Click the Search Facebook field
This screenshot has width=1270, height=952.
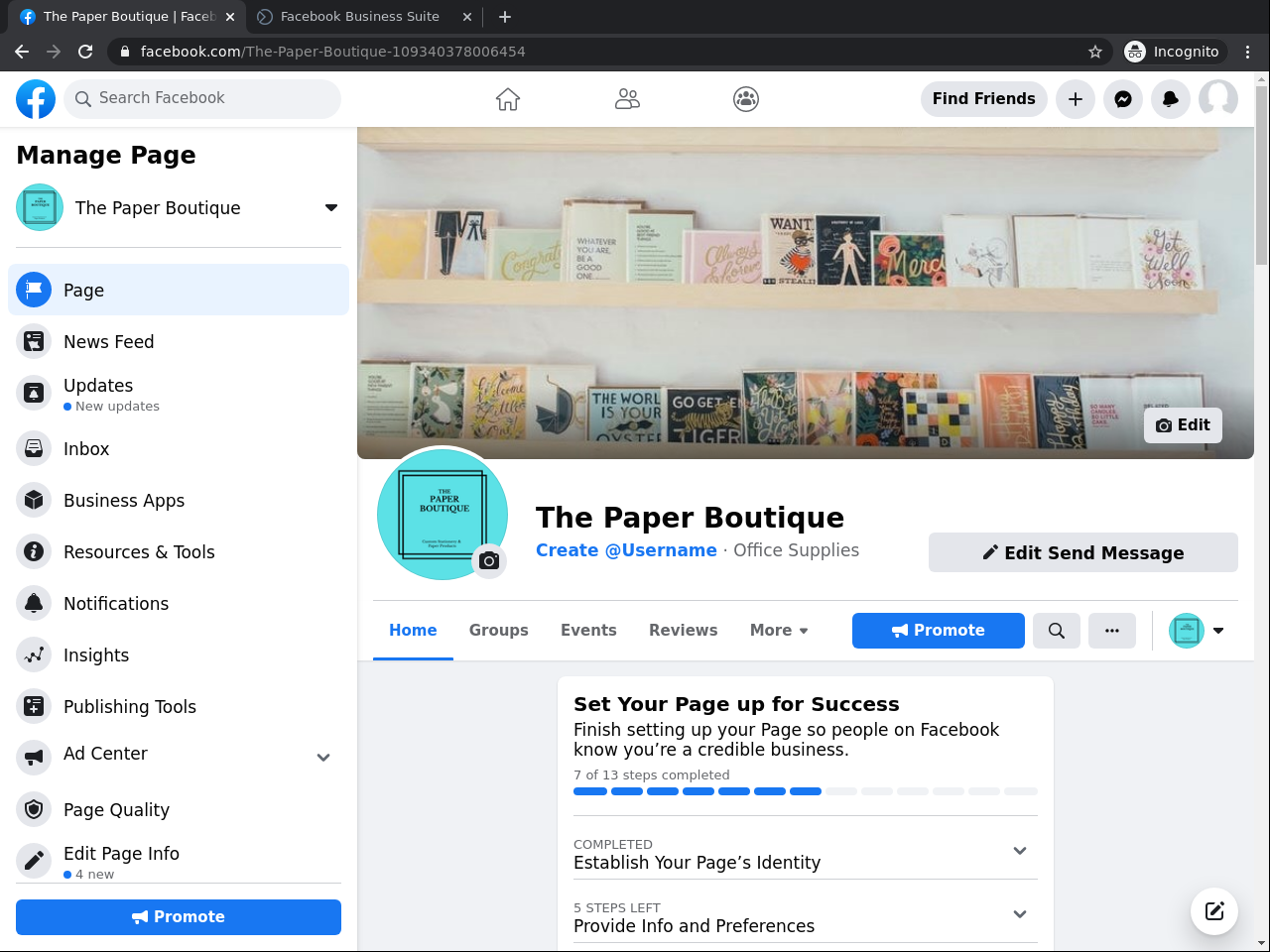pos(202,99)
